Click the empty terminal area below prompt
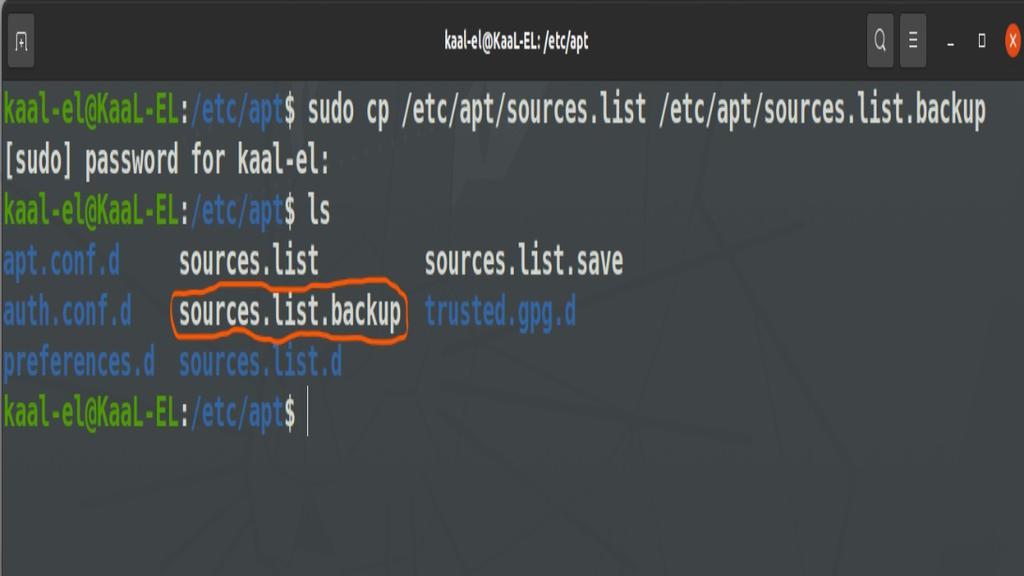 (512, 506)
